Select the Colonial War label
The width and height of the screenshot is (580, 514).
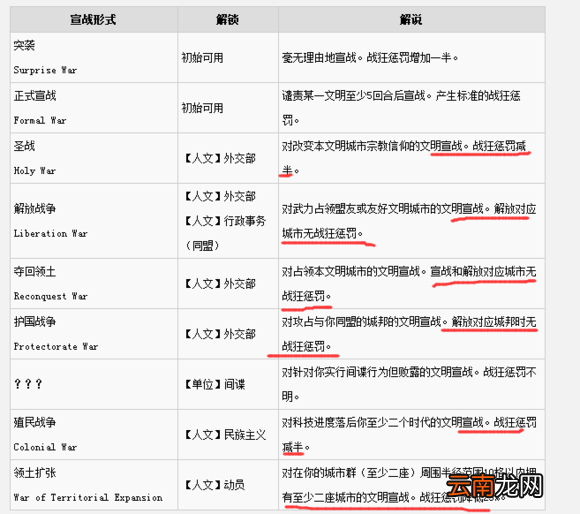point(45,447)
